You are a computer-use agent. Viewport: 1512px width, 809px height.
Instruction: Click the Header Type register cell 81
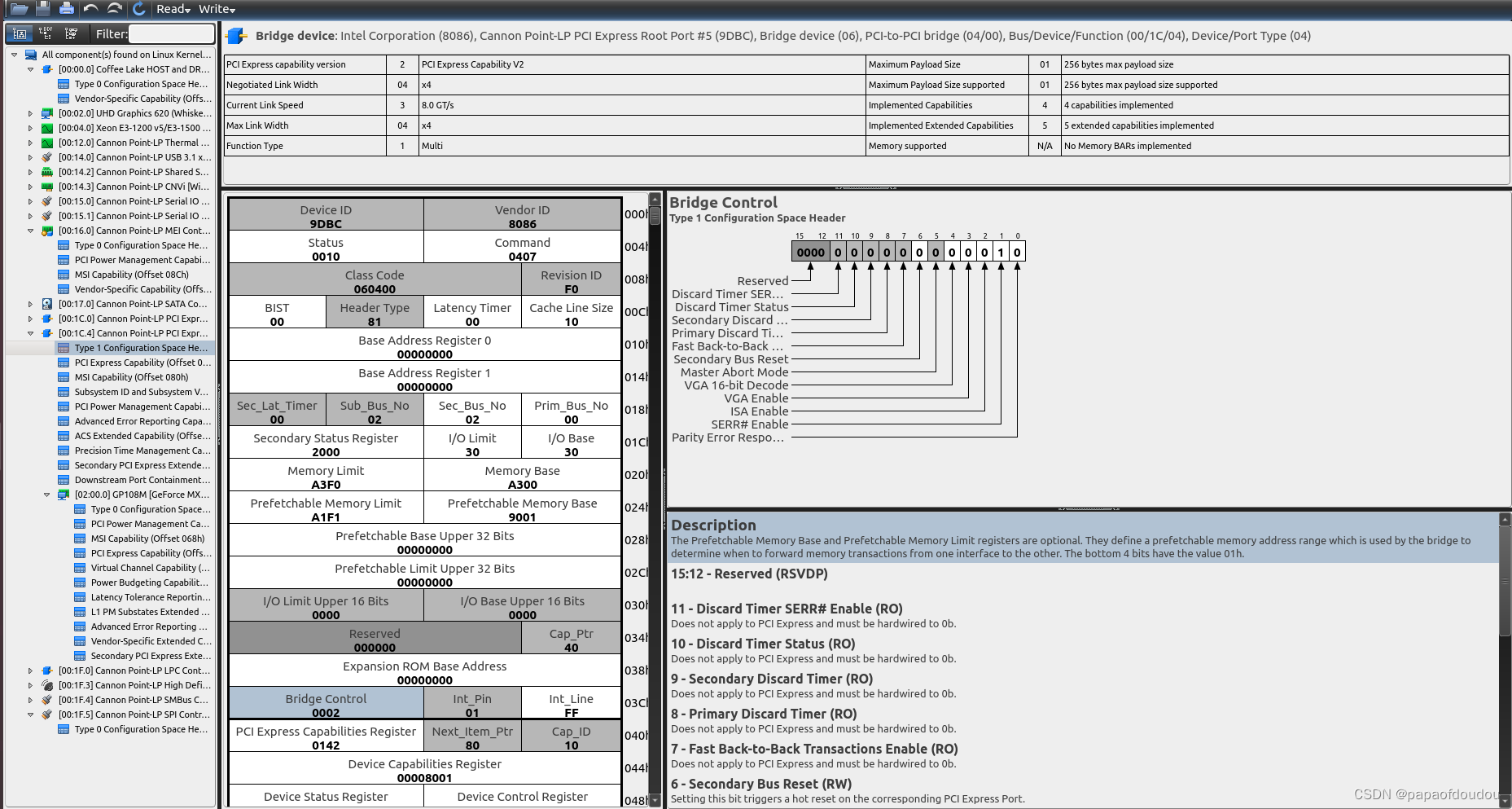pyautogui.click(x=375, y=312)
